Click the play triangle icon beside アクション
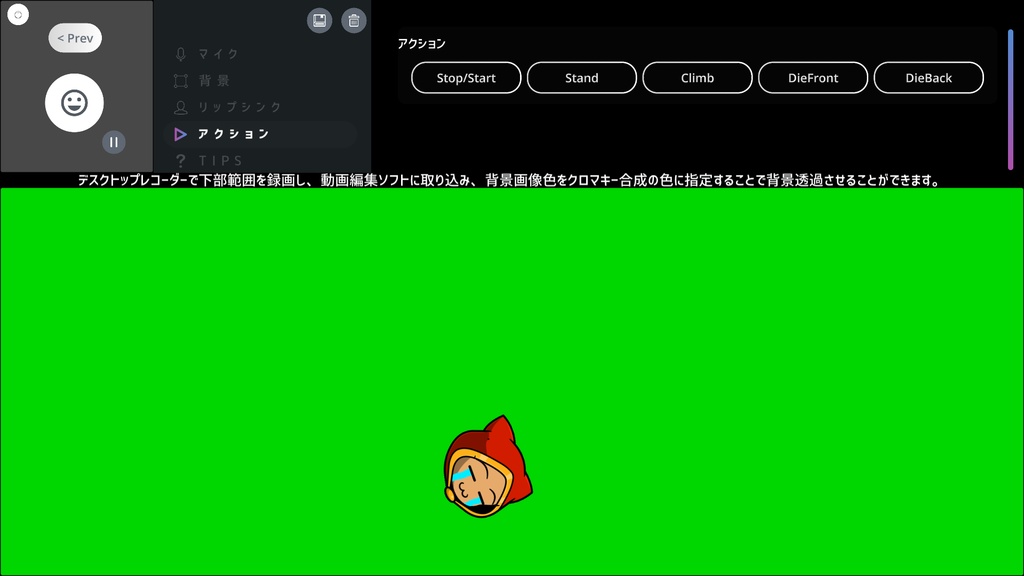Screen dimensions: 1024x576 coord(181,134)
